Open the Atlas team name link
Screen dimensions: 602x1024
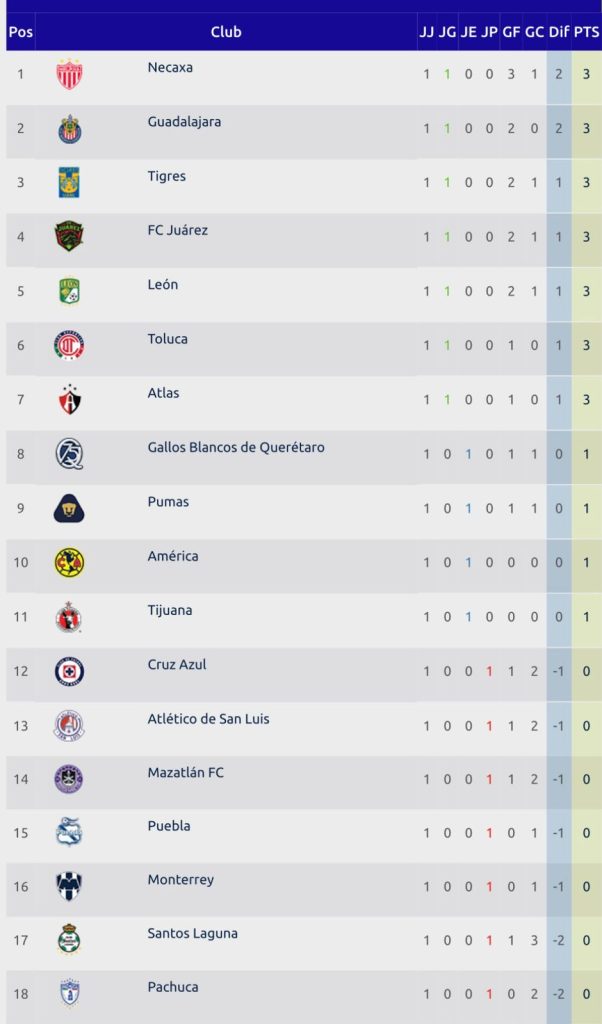(x=163, y=393)
